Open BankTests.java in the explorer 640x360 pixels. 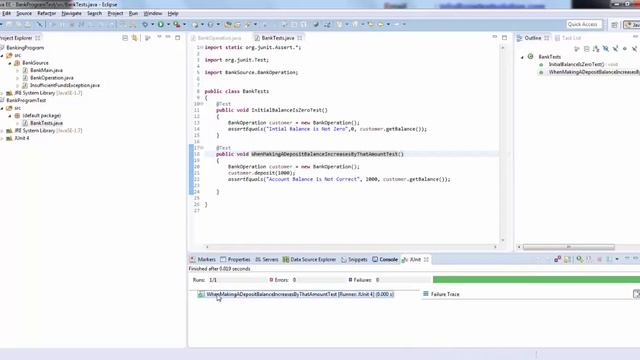[x=46, y=123]
